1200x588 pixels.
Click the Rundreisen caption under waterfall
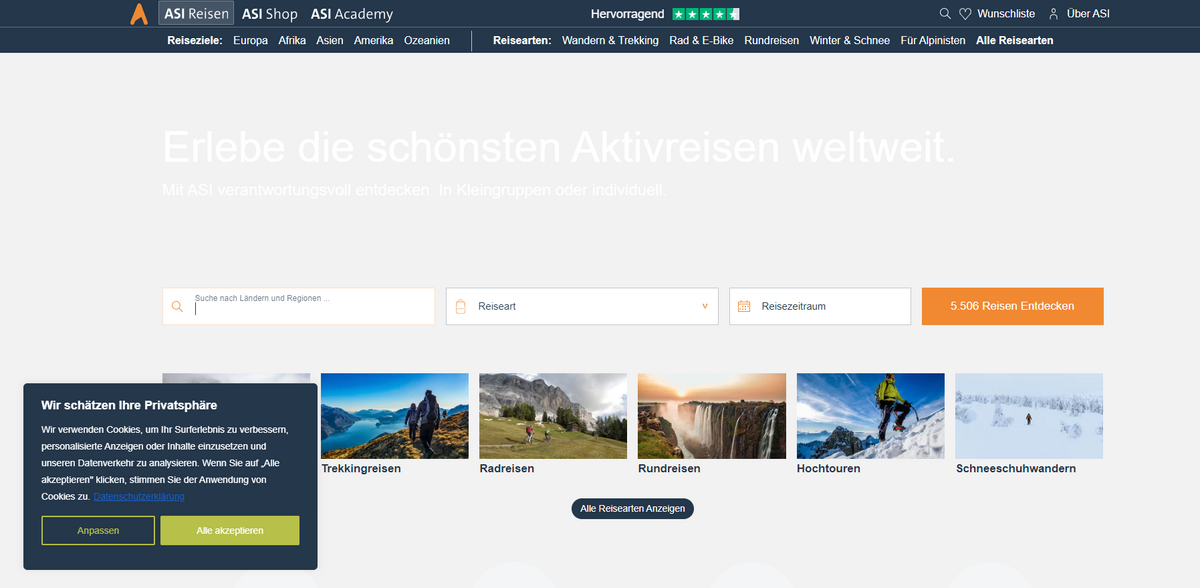pos(669,468)
